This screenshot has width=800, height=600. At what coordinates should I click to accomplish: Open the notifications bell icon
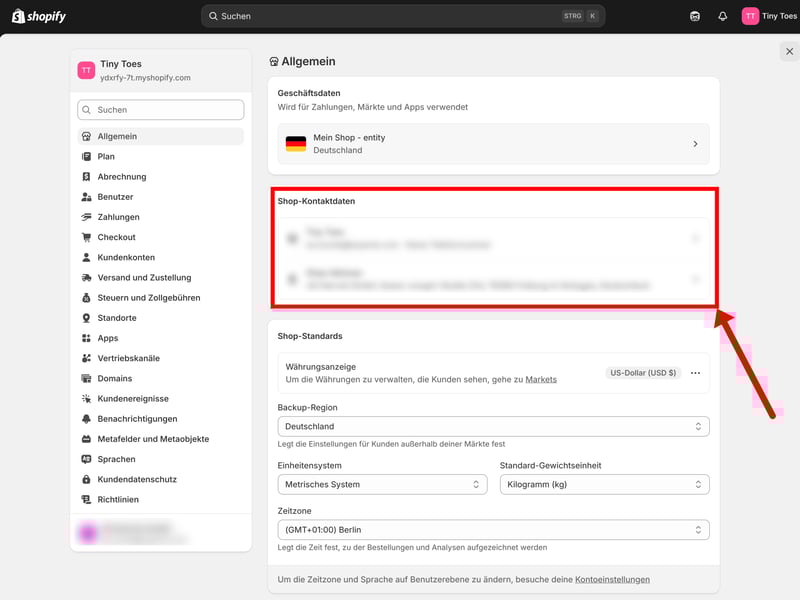(x=722, y=16)
